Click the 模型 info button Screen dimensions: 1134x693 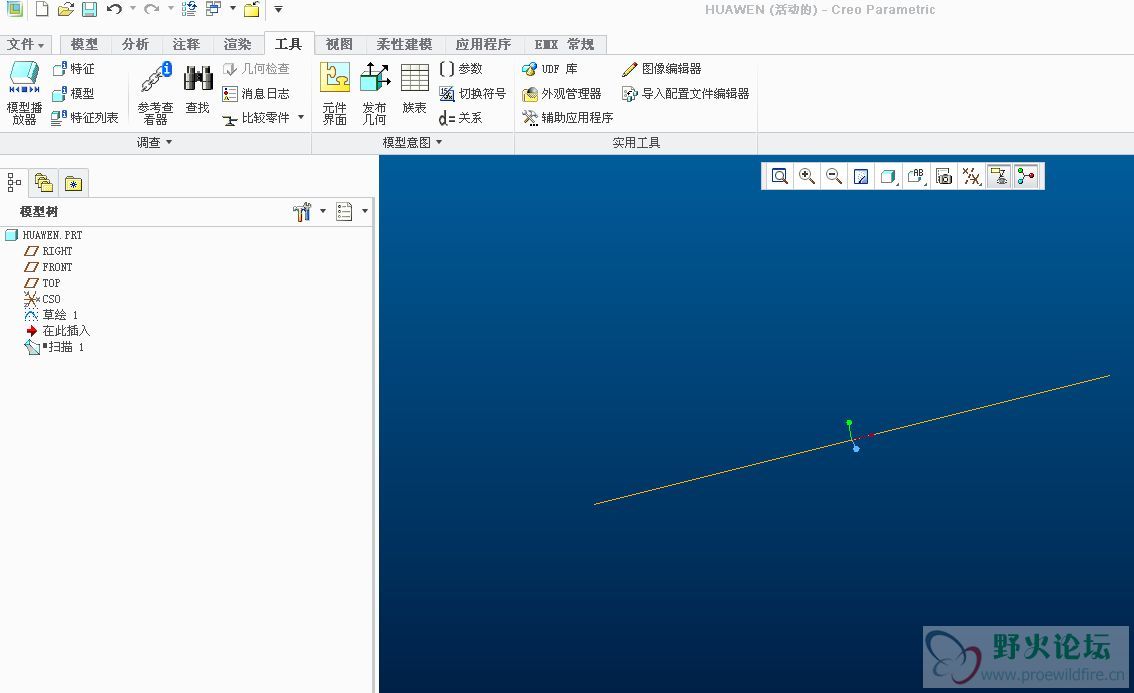[74, 93]
